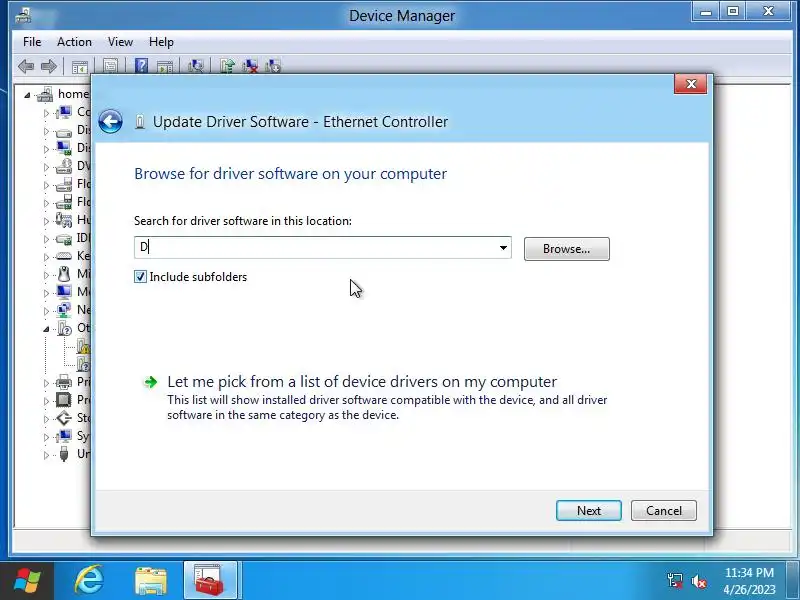Select the Keyboards category icon

click(64, 256)
